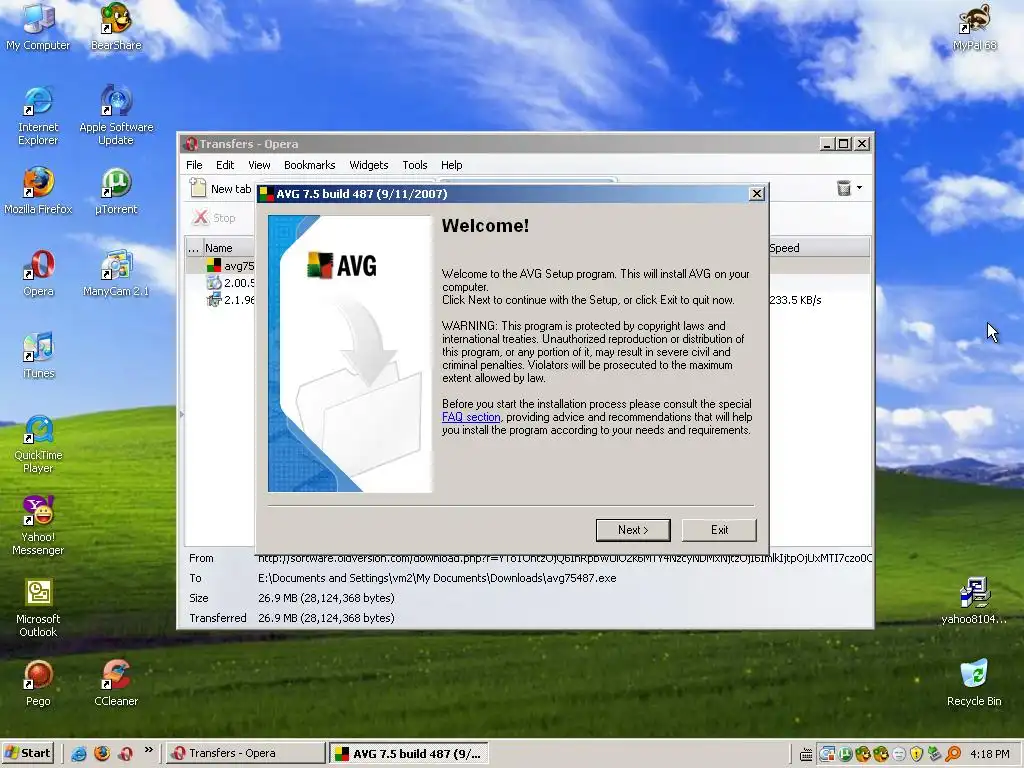Open the My Computer desktop icon
This screenshot has height=768, width=1024.
(38, 27)
